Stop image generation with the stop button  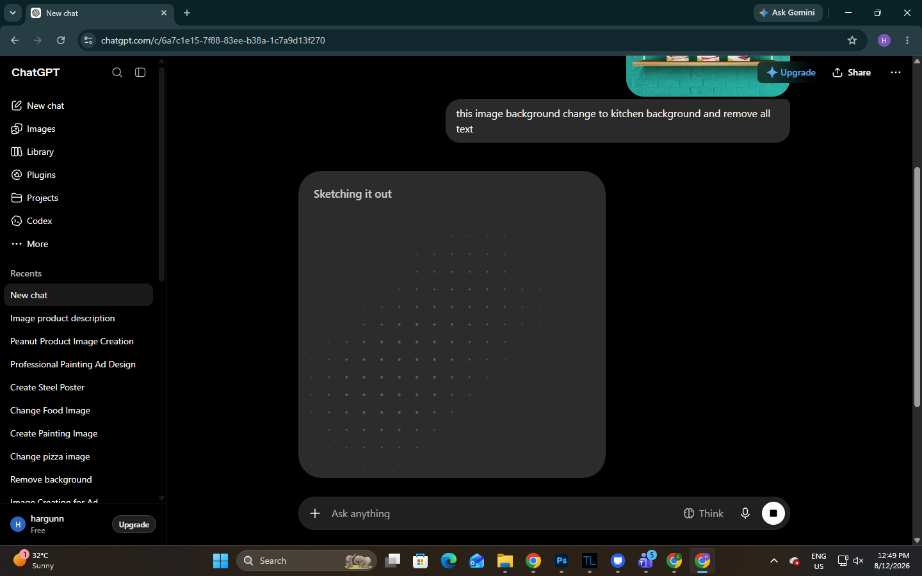click(x=773, y=513)
